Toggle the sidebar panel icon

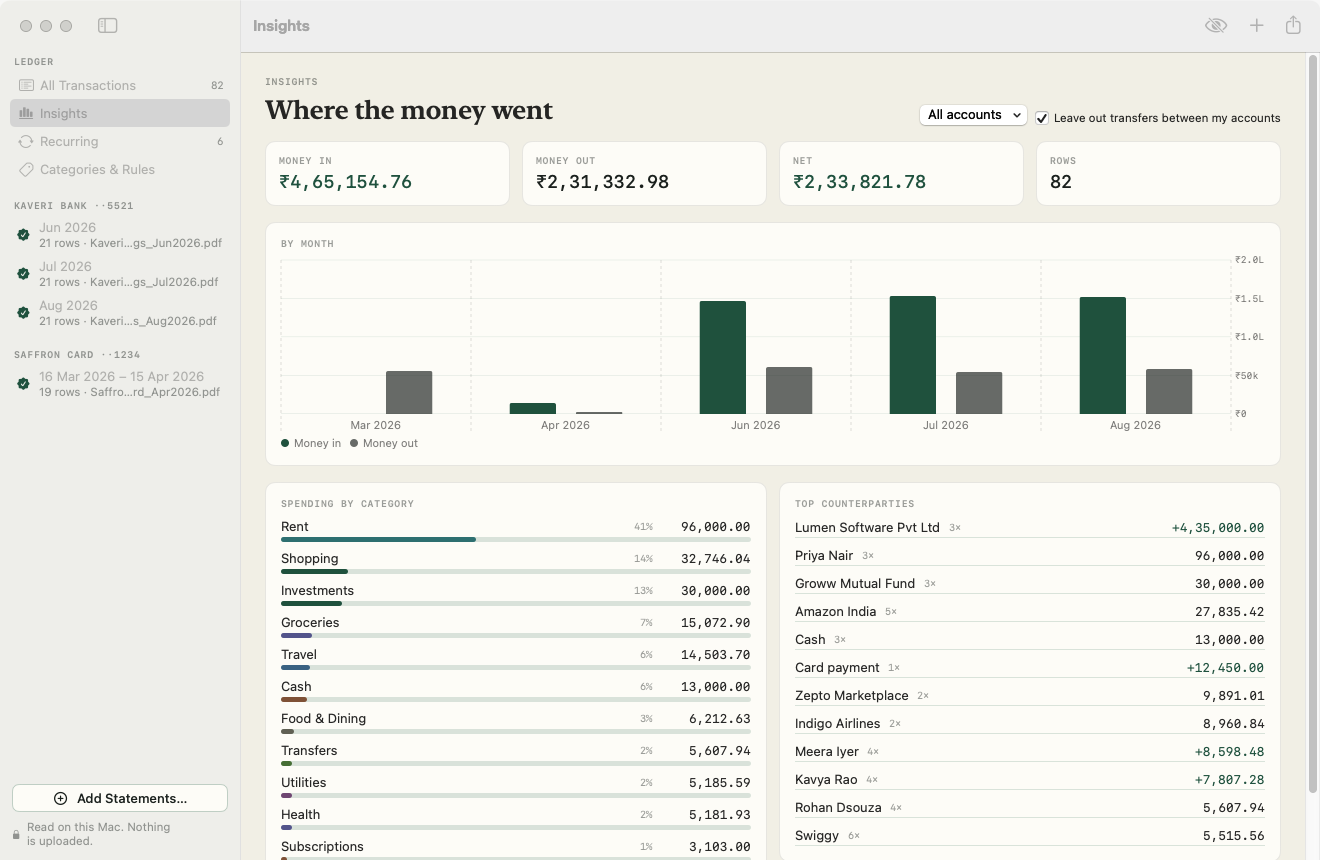click(x=108, y=26)
